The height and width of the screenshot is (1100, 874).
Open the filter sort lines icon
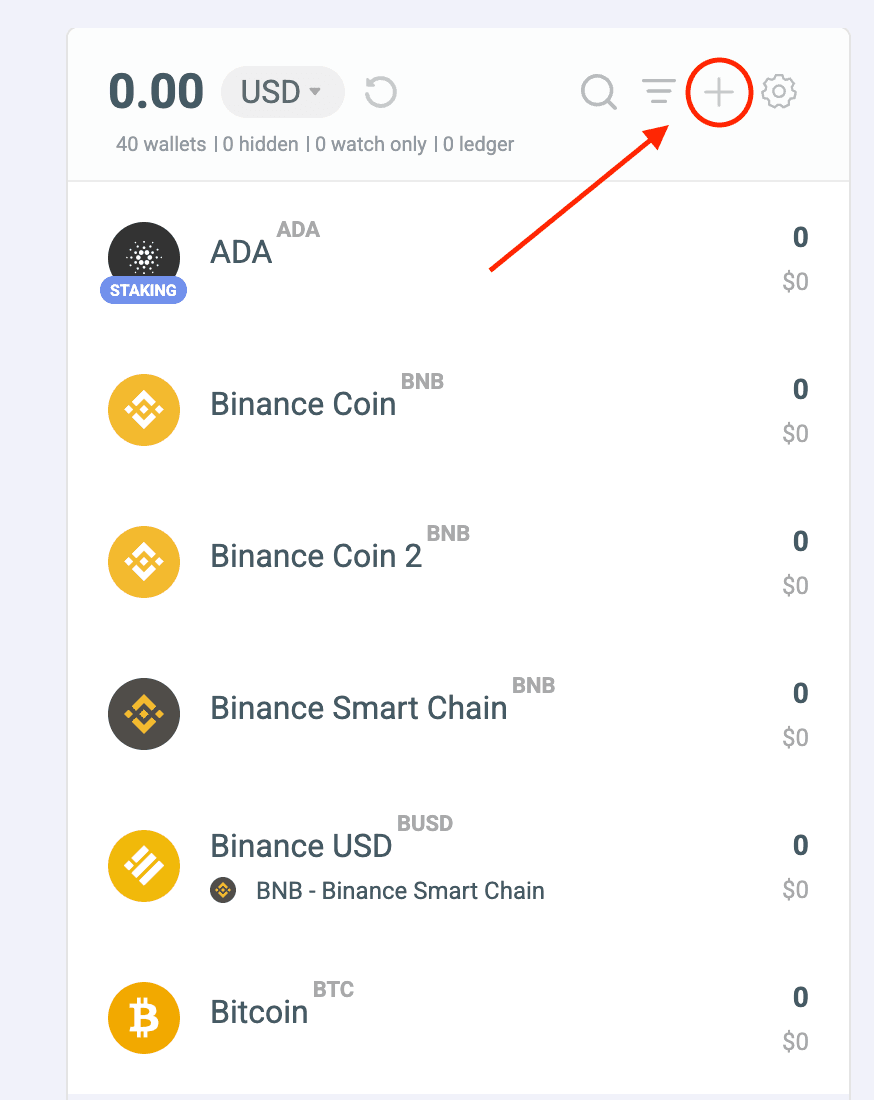[658, 92]
